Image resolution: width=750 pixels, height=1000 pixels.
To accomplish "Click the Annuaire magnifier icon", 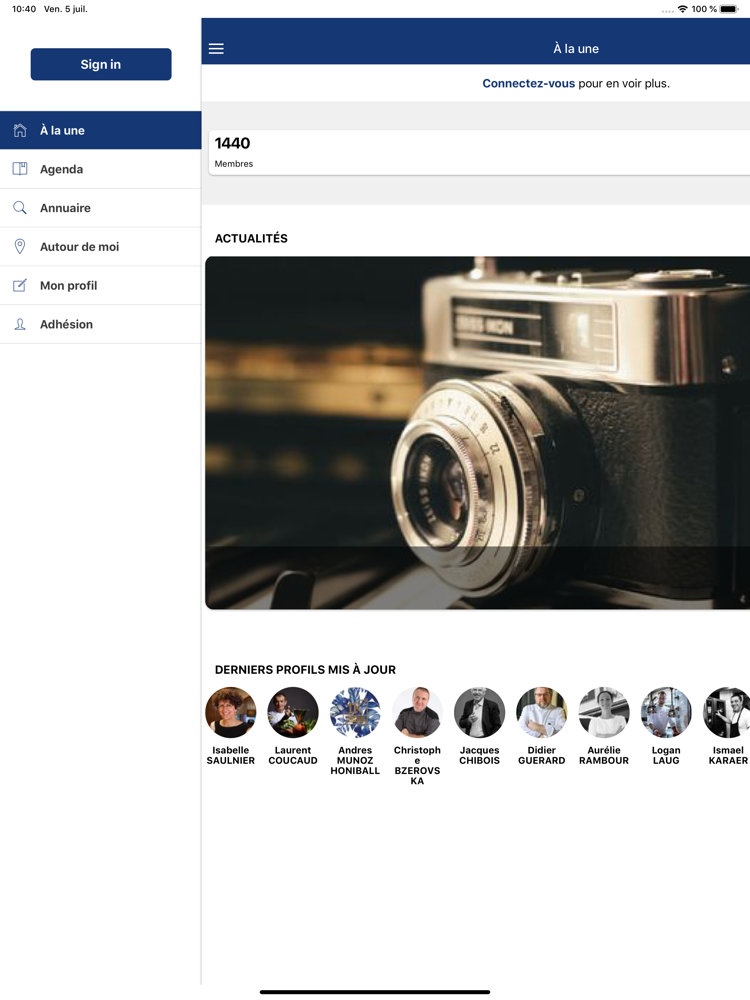I will [20, 208].
